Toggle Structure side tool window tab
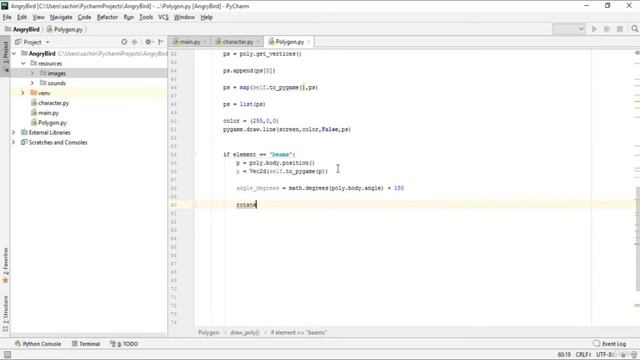Image resolution: width=640 pixels, height=360 pixels. tap(5, 313)
